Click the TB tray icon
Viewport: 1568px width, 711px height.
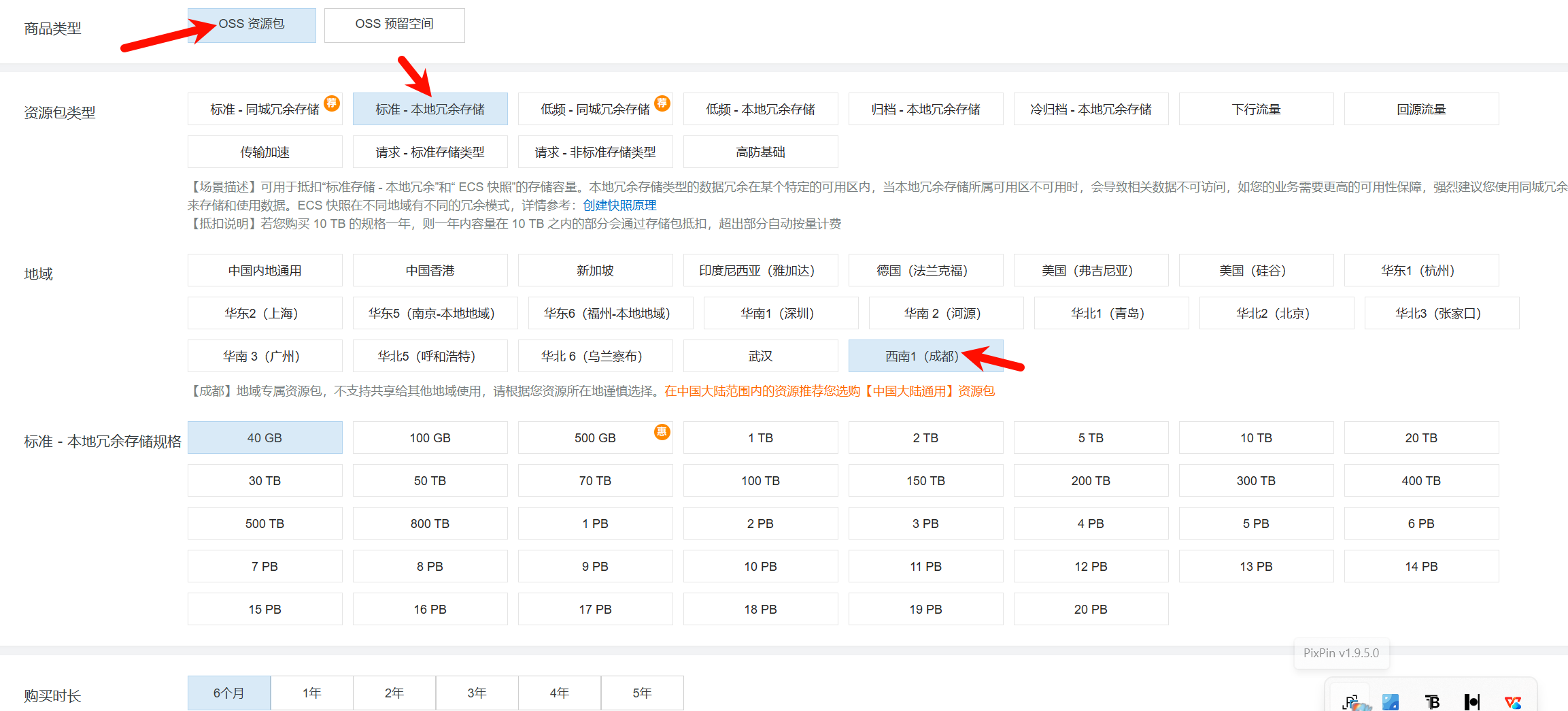pos(1432,702)
